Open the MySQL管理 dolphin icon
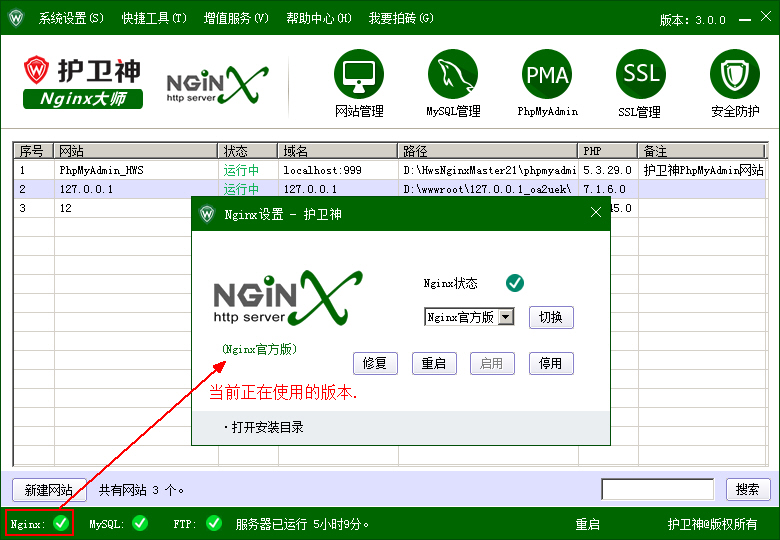Screen dimensions: 780x540 (453, 75)
